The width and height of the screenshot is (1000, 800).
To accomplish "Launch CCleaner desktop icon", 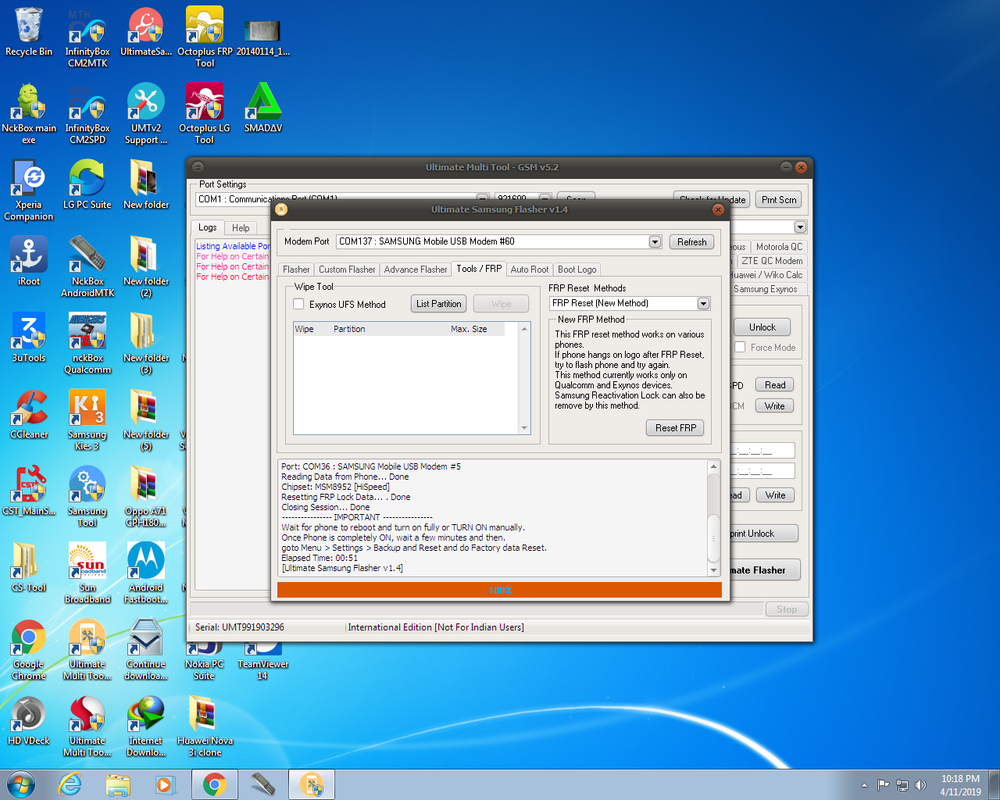I will coord(29,414).
